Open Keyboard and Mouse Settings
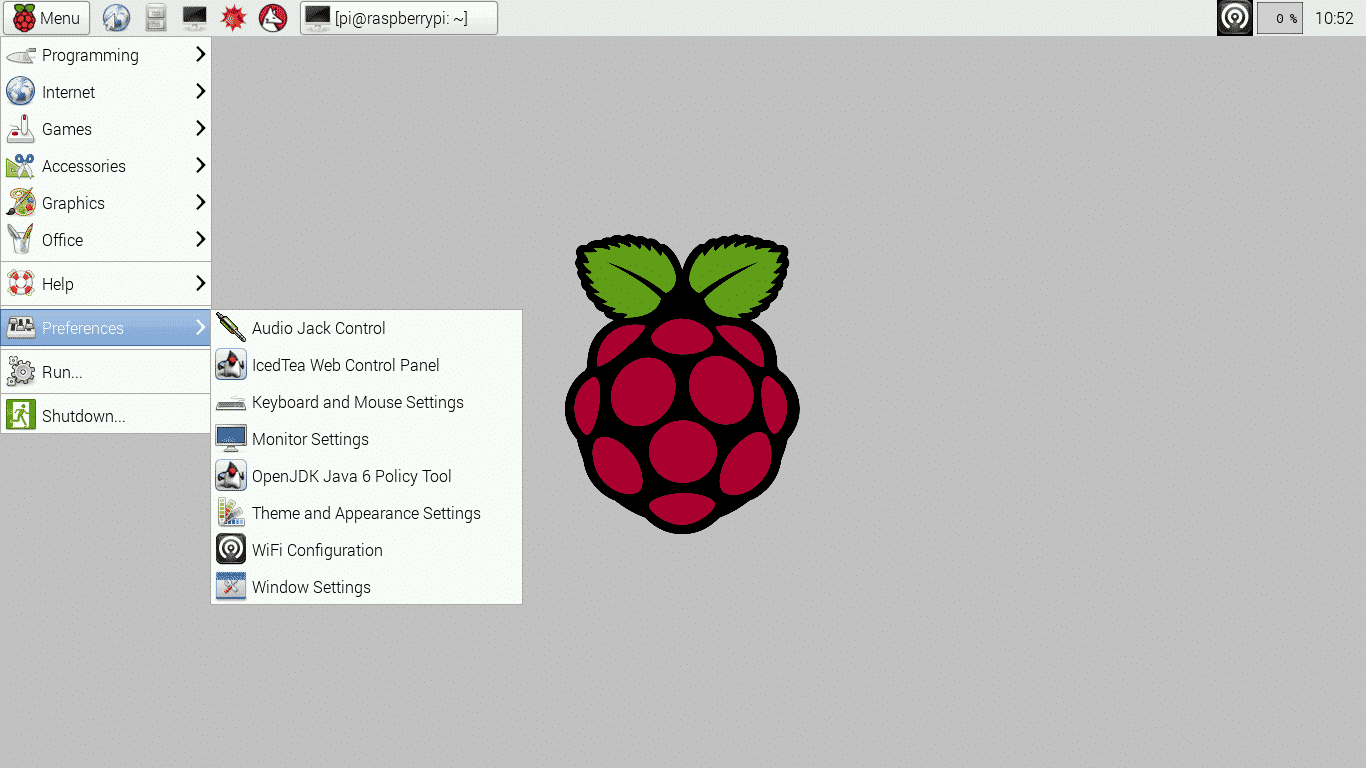The height and width of the screenshot is (768, 1366). pyautogui.click(x=367, y=402)
